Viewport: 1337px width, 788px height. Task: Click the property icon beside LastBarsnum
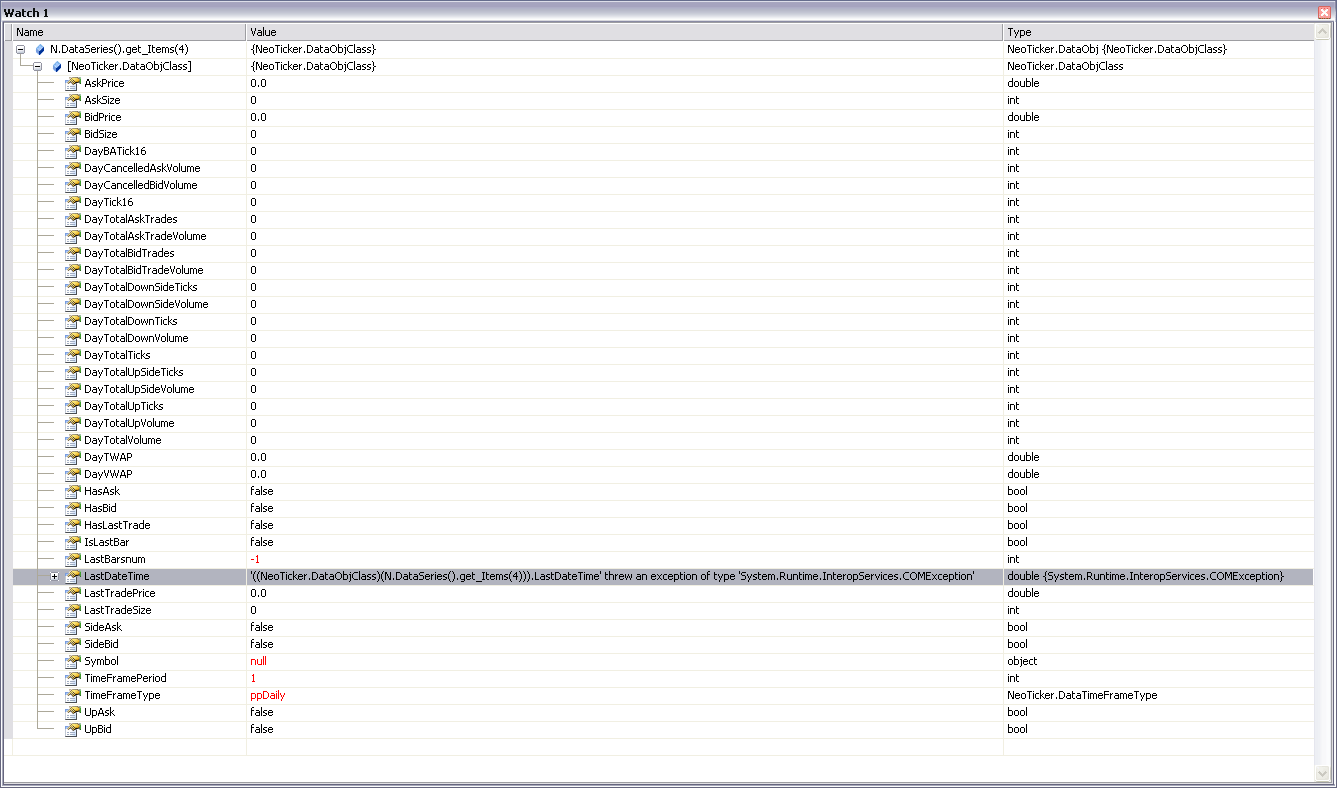[x=71, y=559]
